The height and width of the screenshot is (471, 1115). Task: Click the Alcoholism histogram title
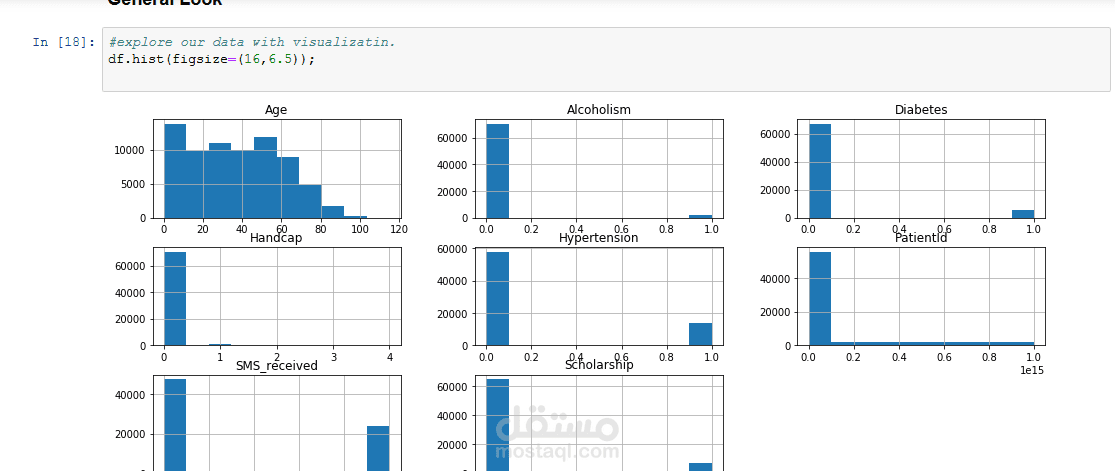pos(599,110)
